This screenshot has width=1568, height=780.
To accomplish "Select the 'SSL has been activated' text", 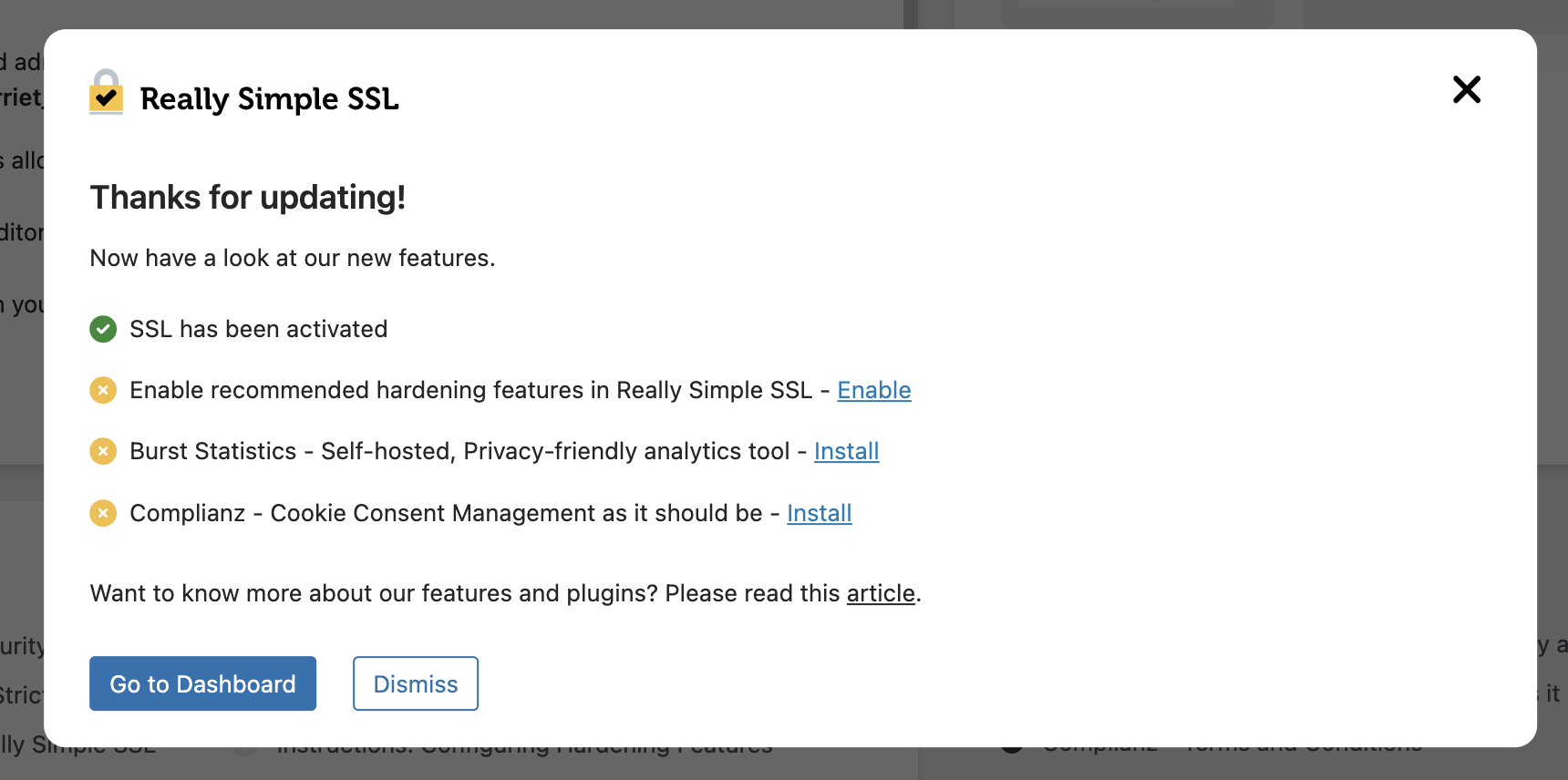I will tap(258, 329).
